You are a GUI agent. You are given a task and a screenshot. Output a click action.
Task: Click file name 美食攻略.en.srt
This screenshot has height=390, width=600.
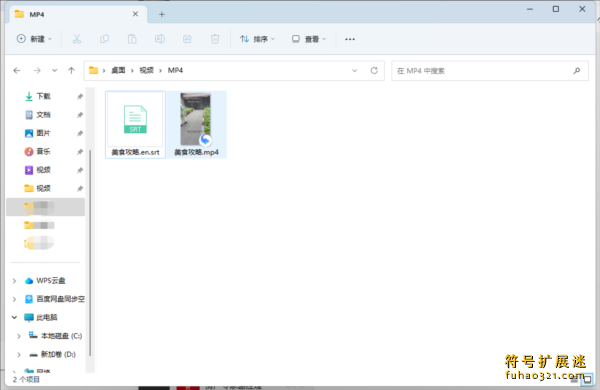tap(135, 152)
